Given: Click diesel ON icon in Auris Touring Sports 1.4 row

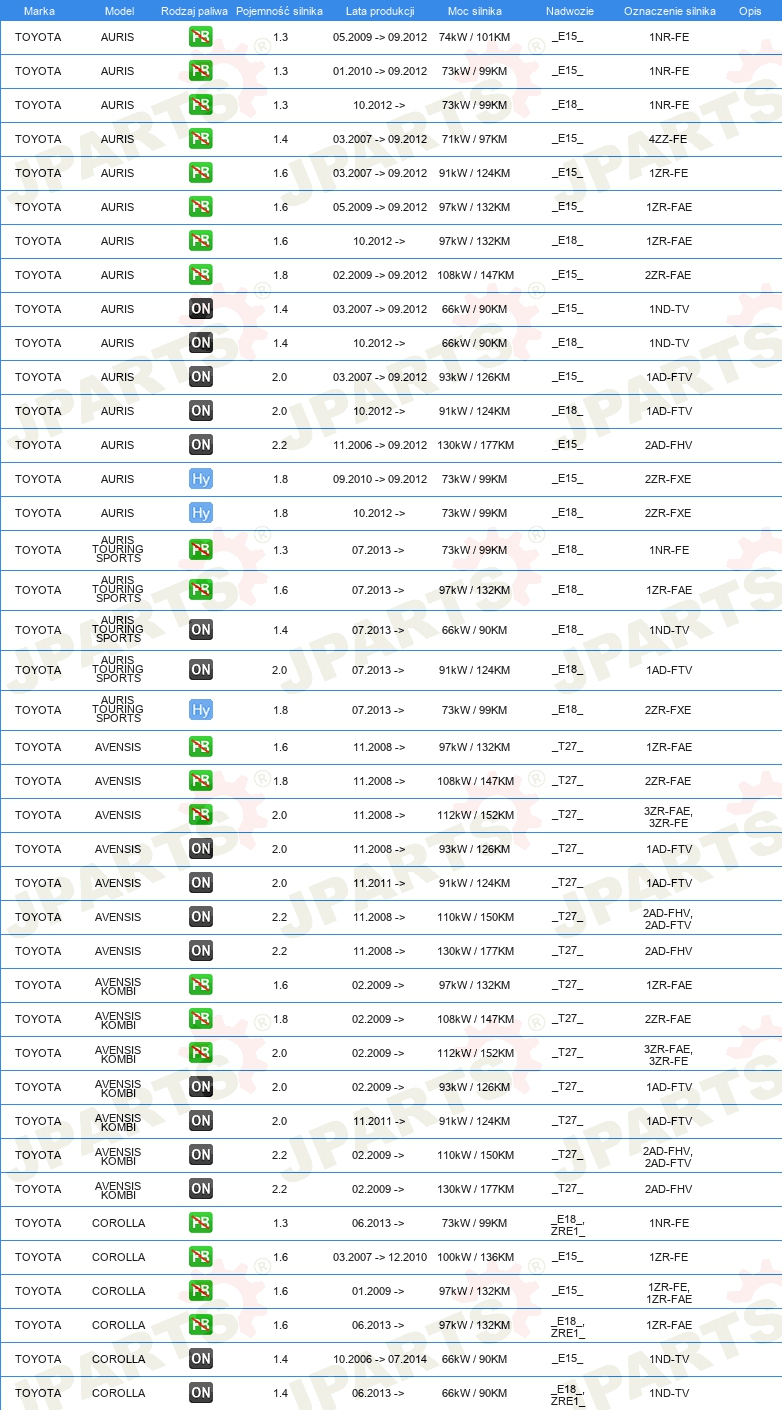Looking at the screenshot, I should click(x=200, y=630).
